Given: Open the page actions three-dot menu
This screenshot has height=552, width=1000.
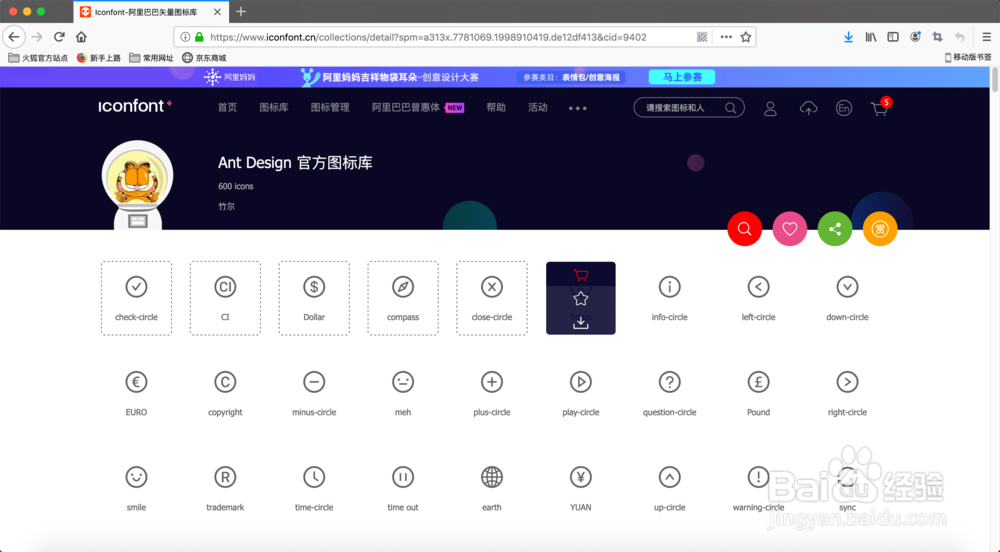Looking at the screenshot, I should [726, 37].
